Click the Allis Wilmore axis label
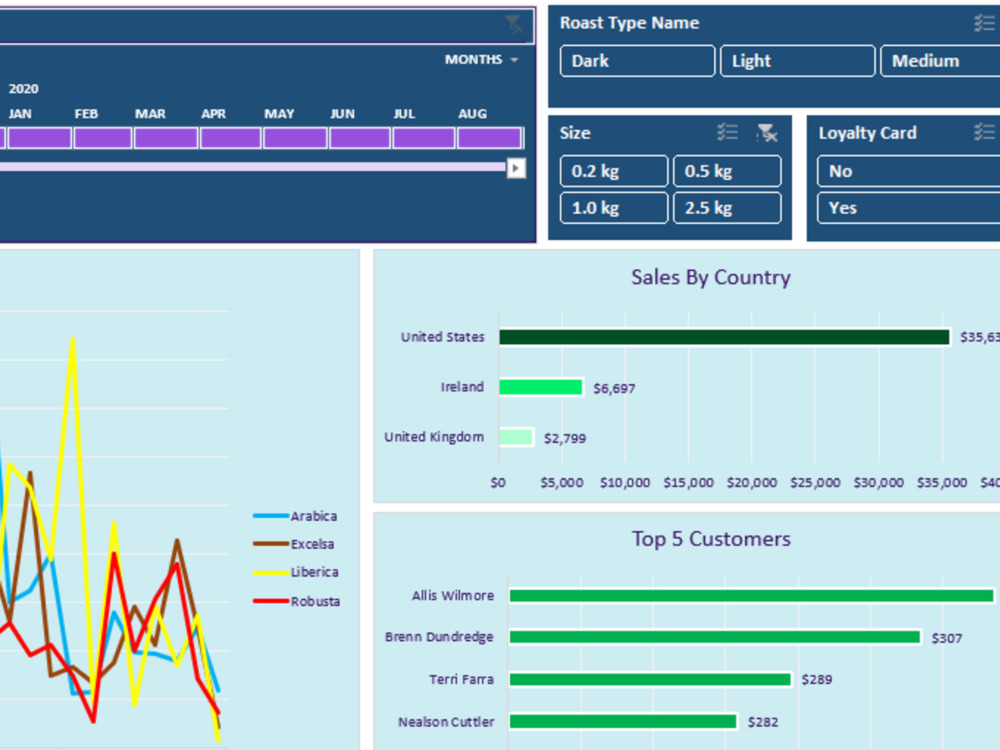The width and height of the screenshot is (1000, 750). [453, 596]
